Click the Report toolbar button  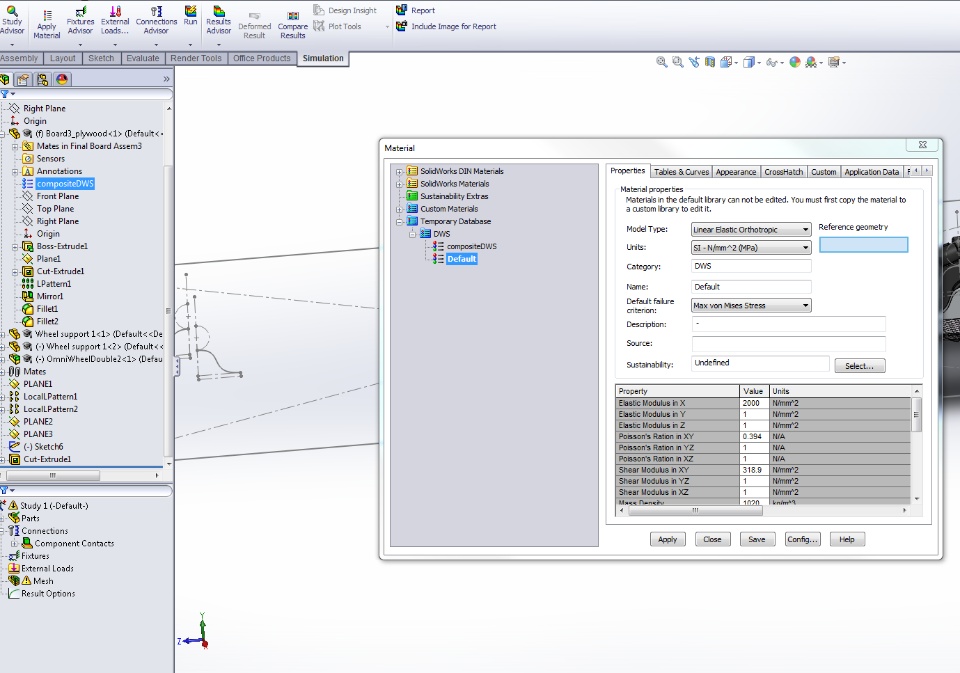pyautogui.click(x=415, y=10)
